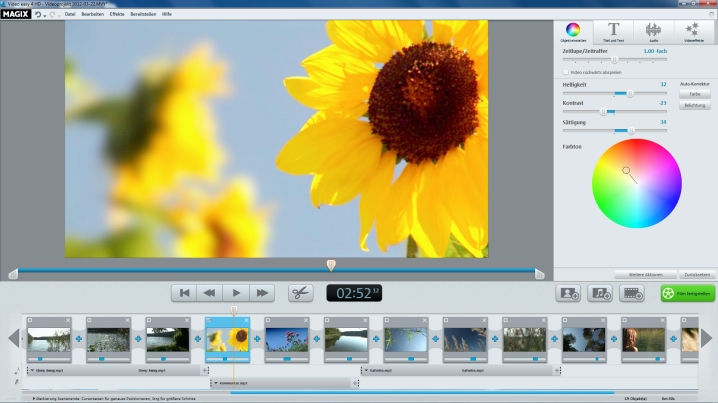Click the Helligkeit slider handle

coord(628,93)
